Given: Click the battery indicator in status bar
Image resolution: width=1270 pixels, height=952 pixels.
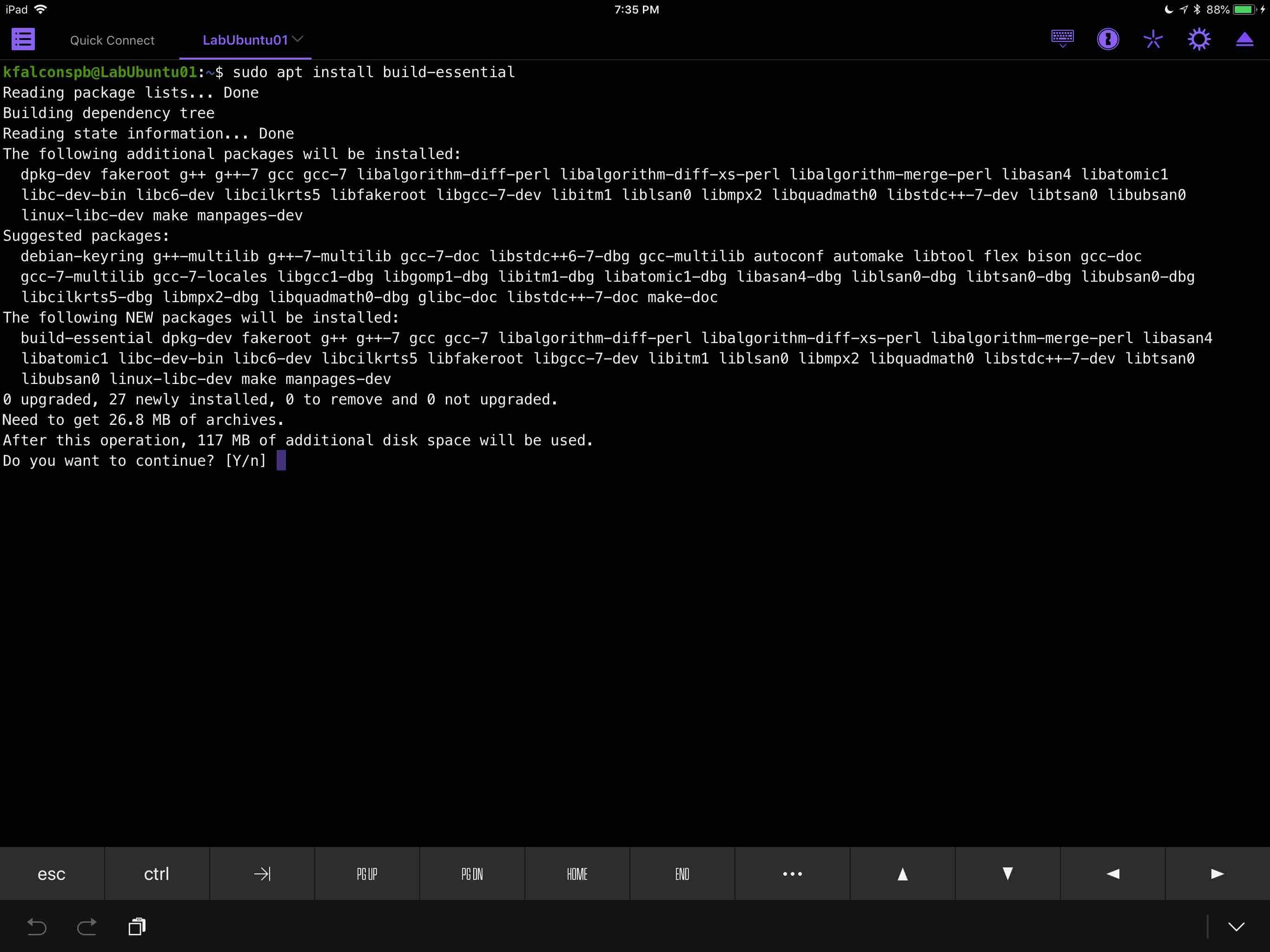Looking at the screenshot, I should [1245, 9].
